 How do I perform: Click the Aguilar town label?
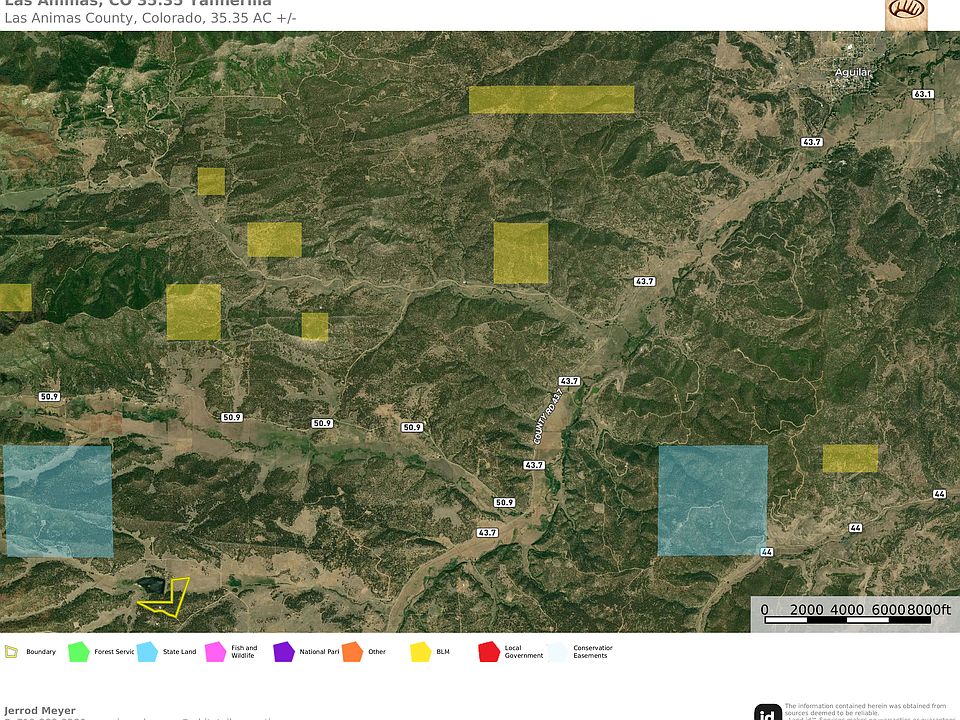(x=853, y=72)
